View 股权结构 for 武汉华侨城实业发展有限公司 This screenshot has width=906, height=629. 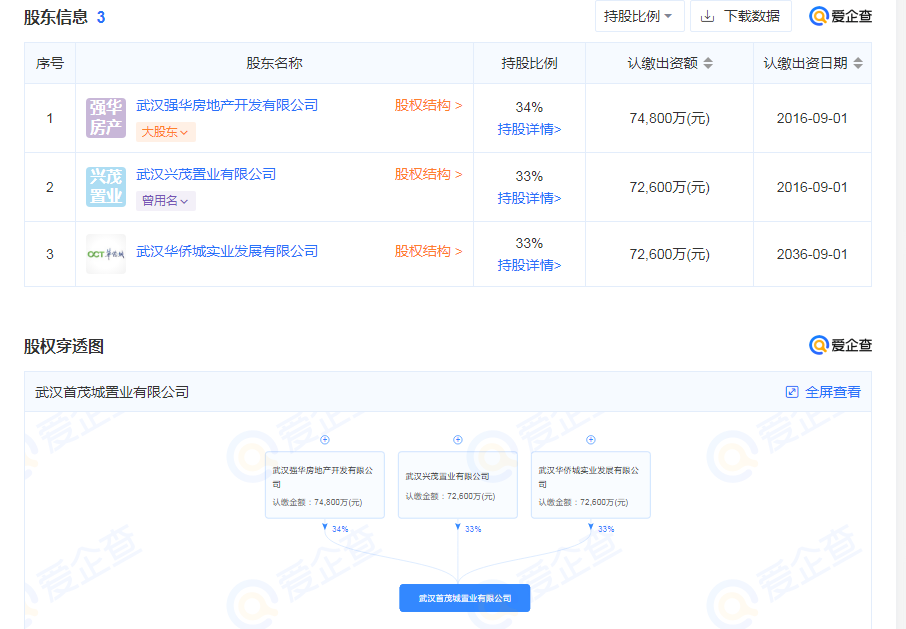[428, 251]
